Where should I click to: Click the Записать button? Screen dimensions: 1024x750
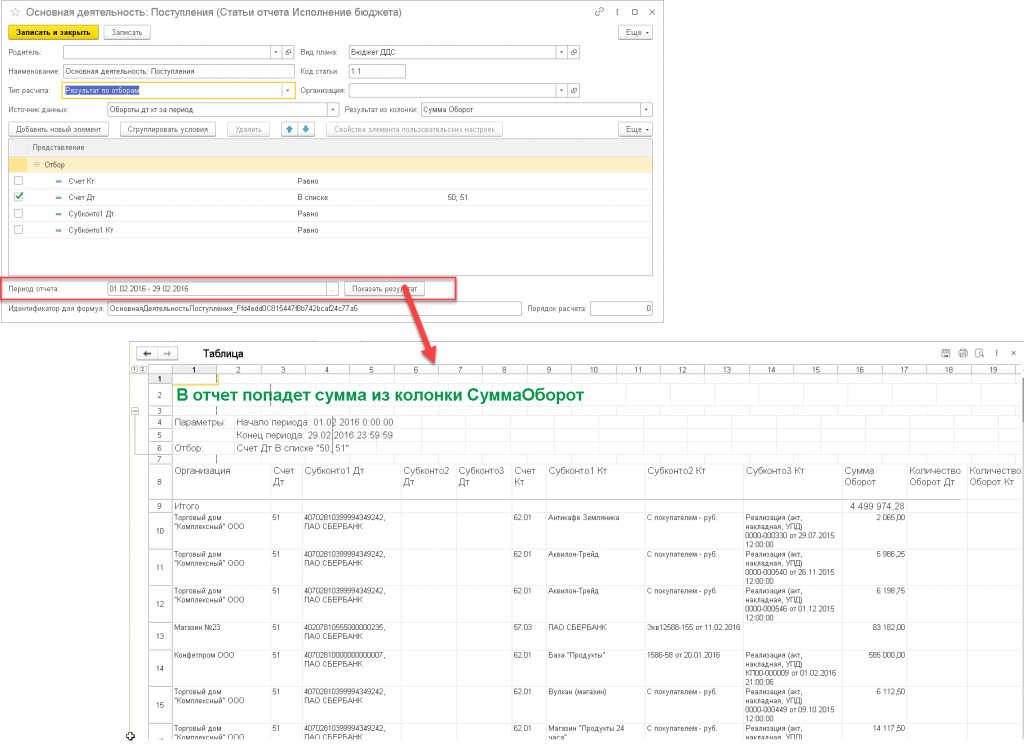click(x=127, y=33)
